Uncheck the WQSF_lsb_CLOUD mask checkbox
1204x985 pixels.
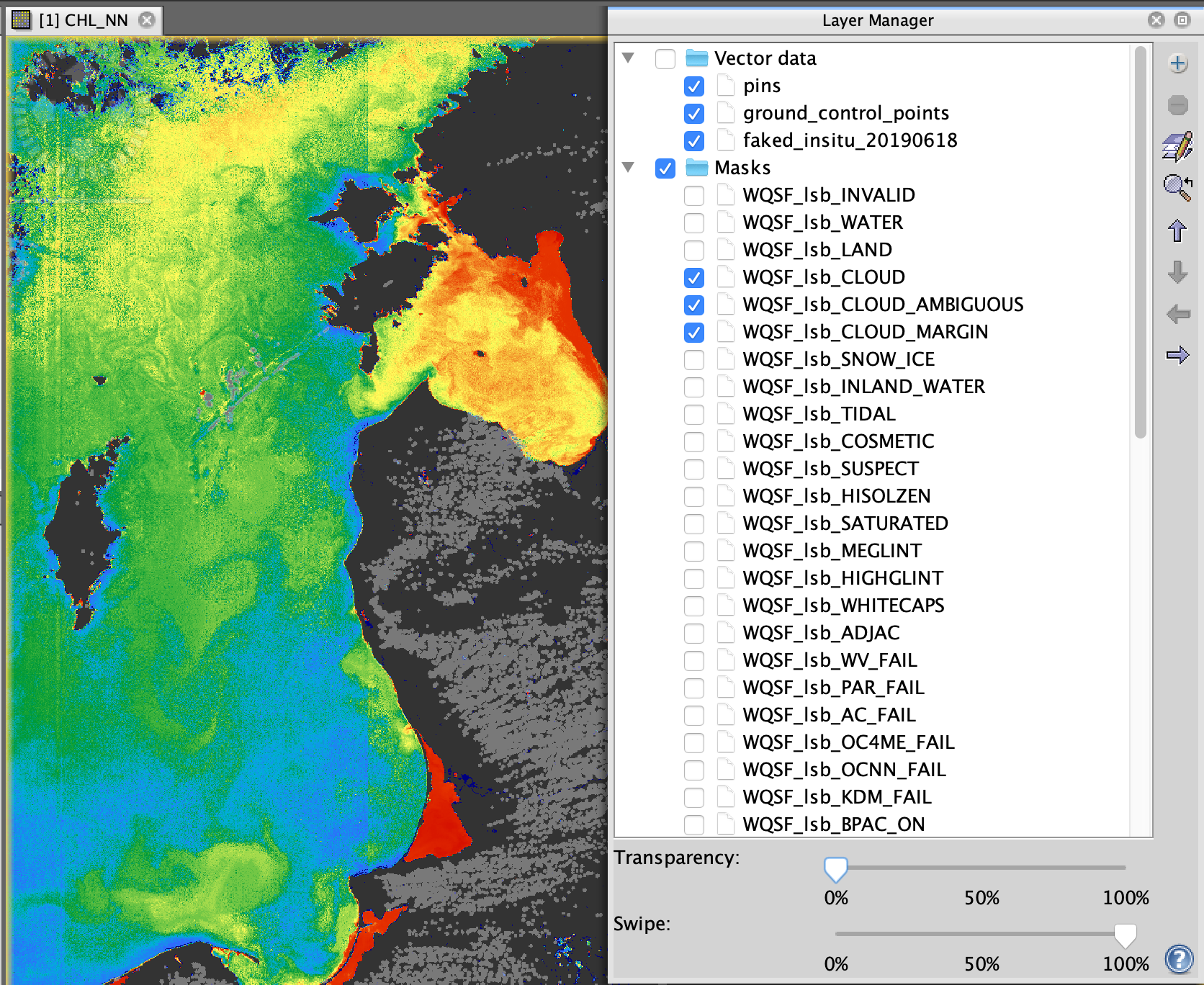(694, 278)
